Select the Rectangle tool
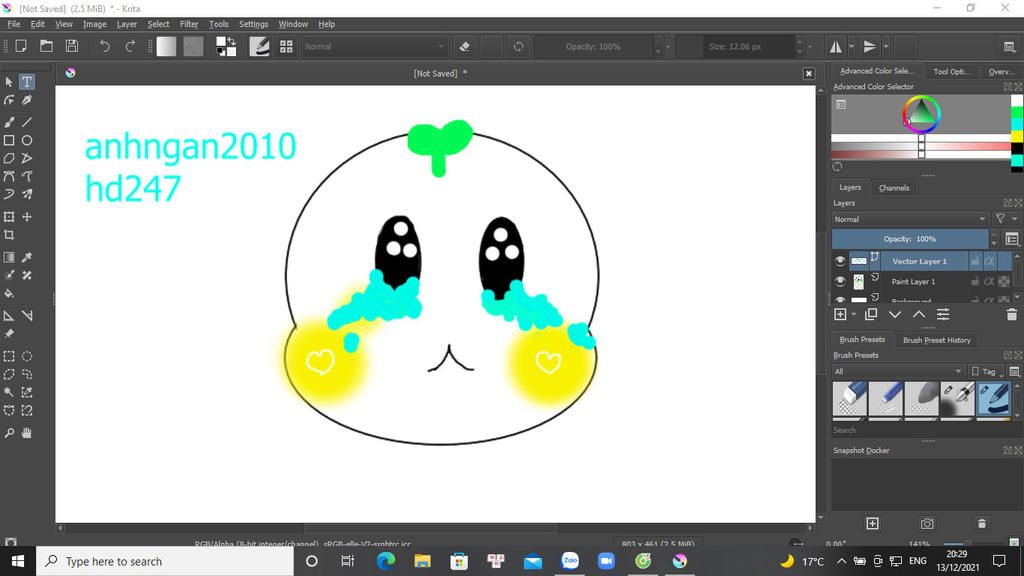 tap(8, 140)
